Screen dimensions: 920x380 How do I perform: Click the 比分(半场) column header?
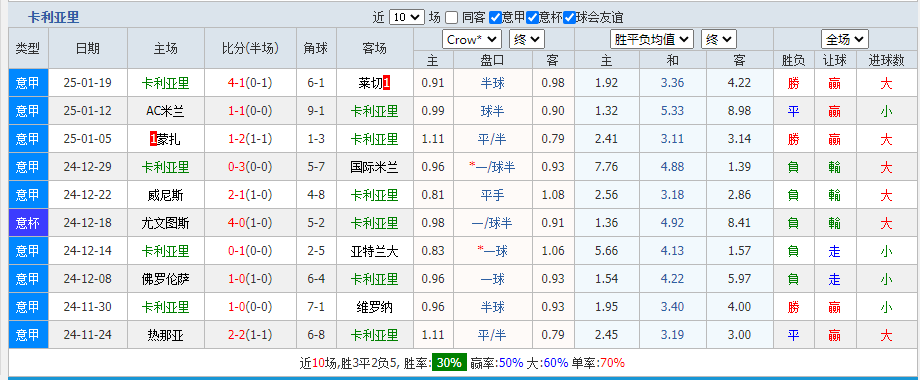point(250,48)
